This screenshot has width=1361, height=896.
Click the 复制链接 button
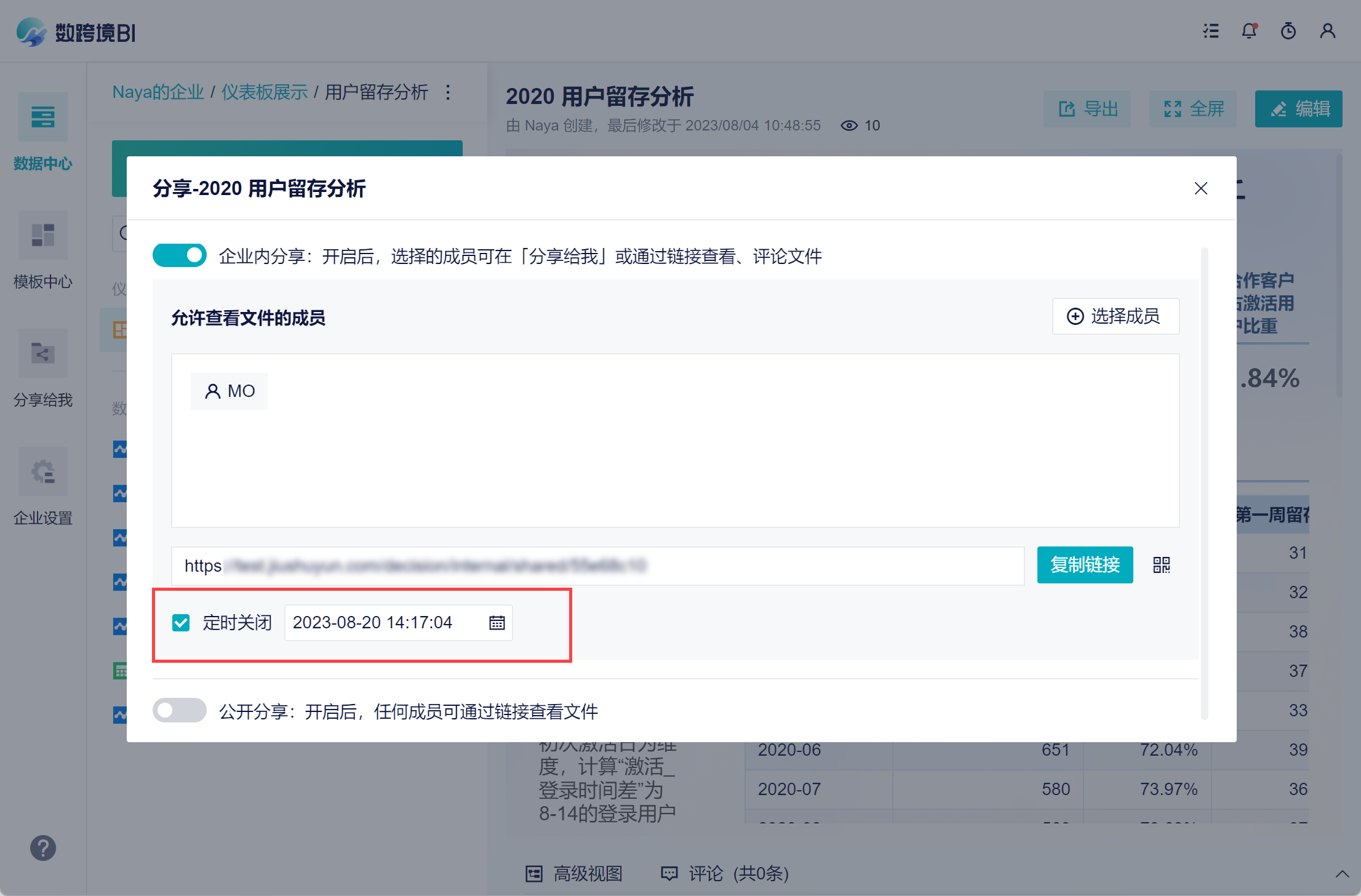click(1085, 565)
